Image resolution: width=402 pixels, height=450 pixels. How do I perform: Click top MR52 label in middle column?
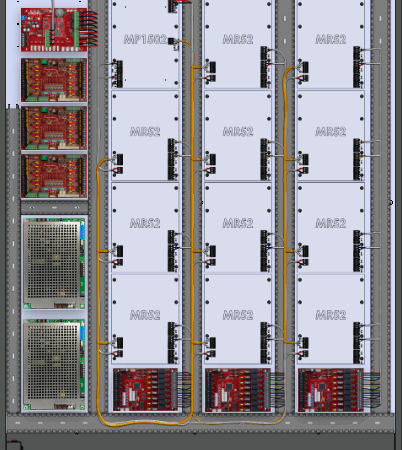tap(238, 40)
